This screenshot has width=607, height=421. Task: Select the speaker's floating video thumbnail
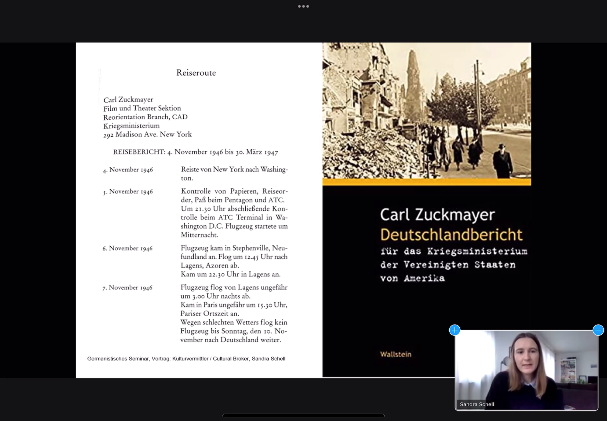click(526, 370)
